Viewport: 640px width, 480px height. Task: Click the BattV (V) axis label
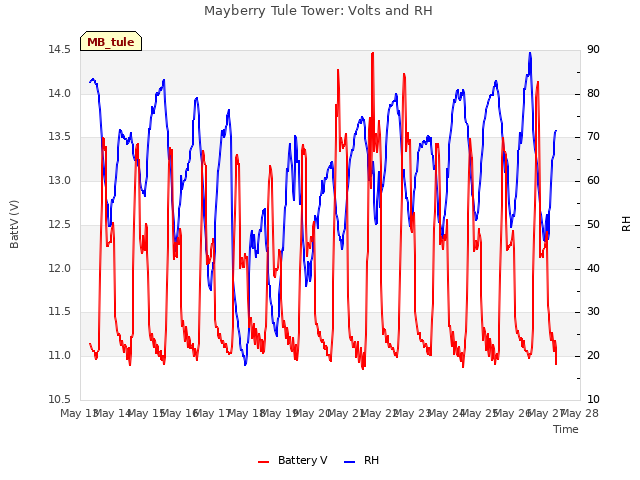[14, 224]
